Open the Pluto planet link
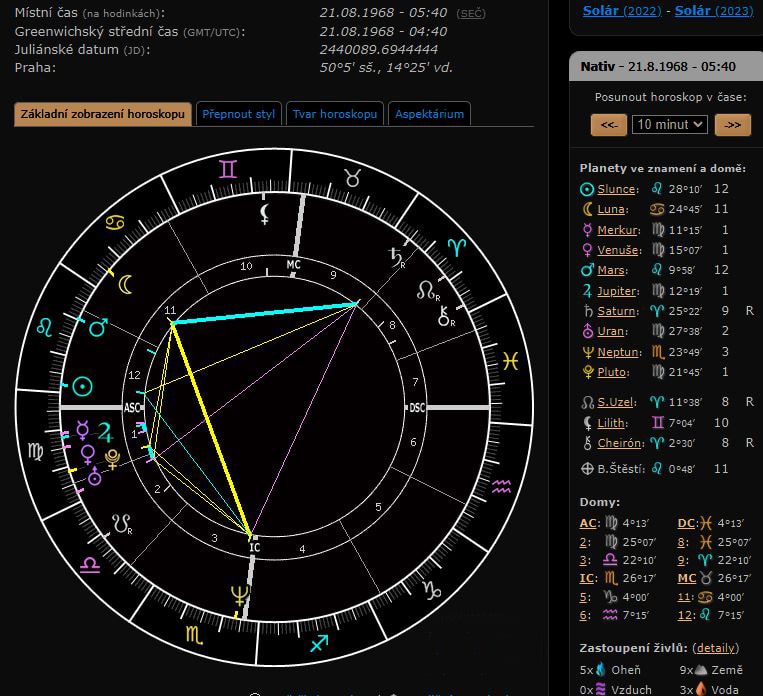Viewport: 763px width, 696px height. pos(612,372)
